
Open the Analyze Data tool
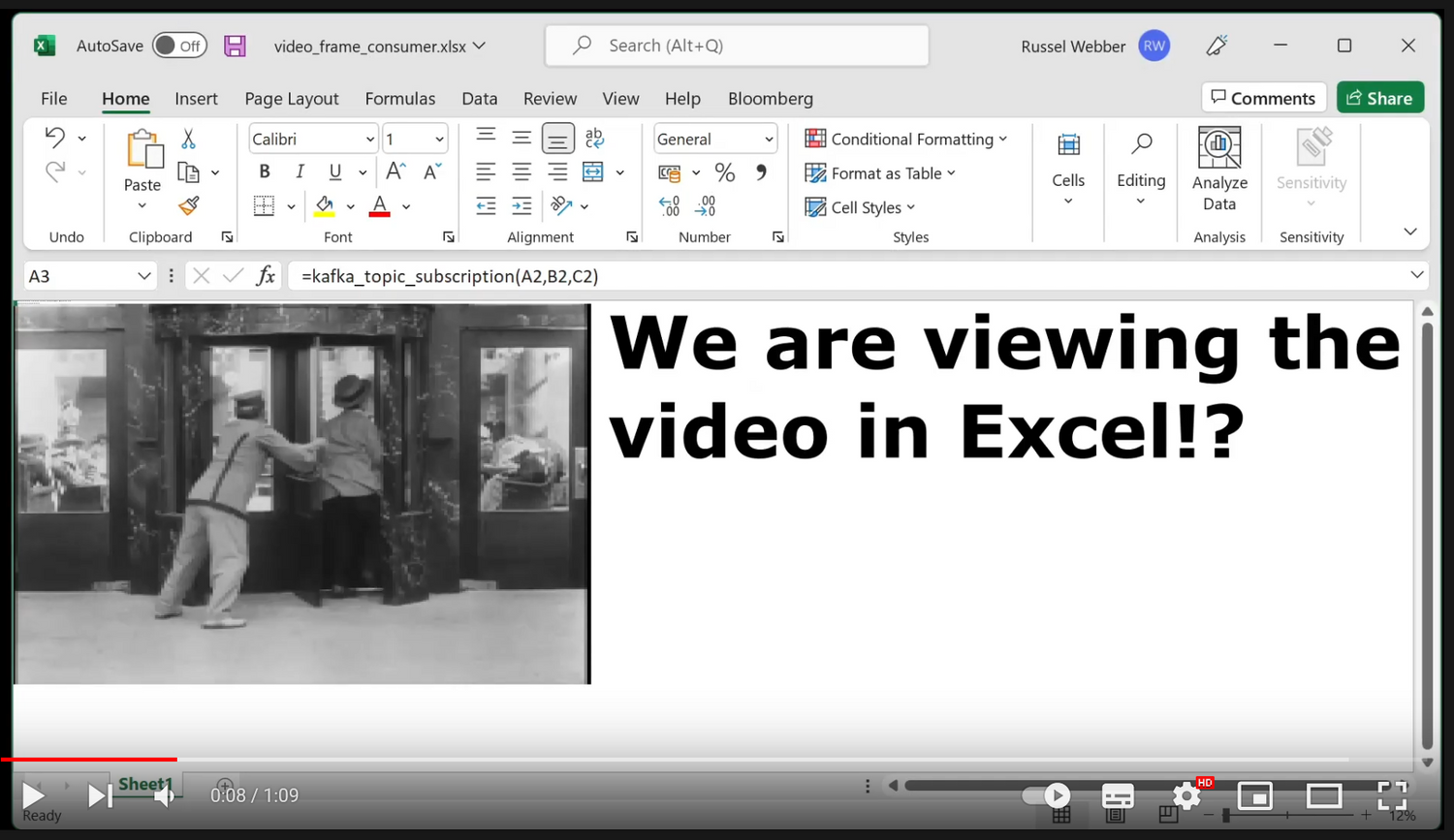pos(1219,174)
